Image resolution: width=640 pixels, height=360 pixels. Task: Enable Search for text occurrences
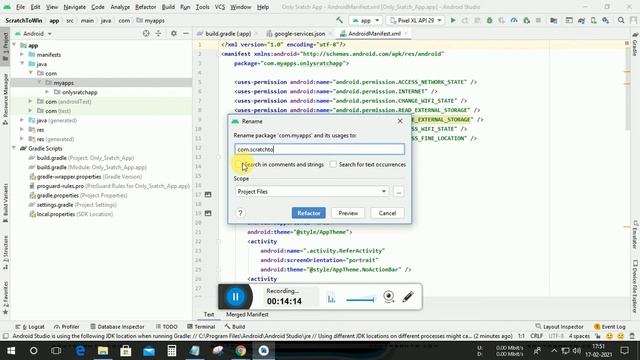(333, 164)
